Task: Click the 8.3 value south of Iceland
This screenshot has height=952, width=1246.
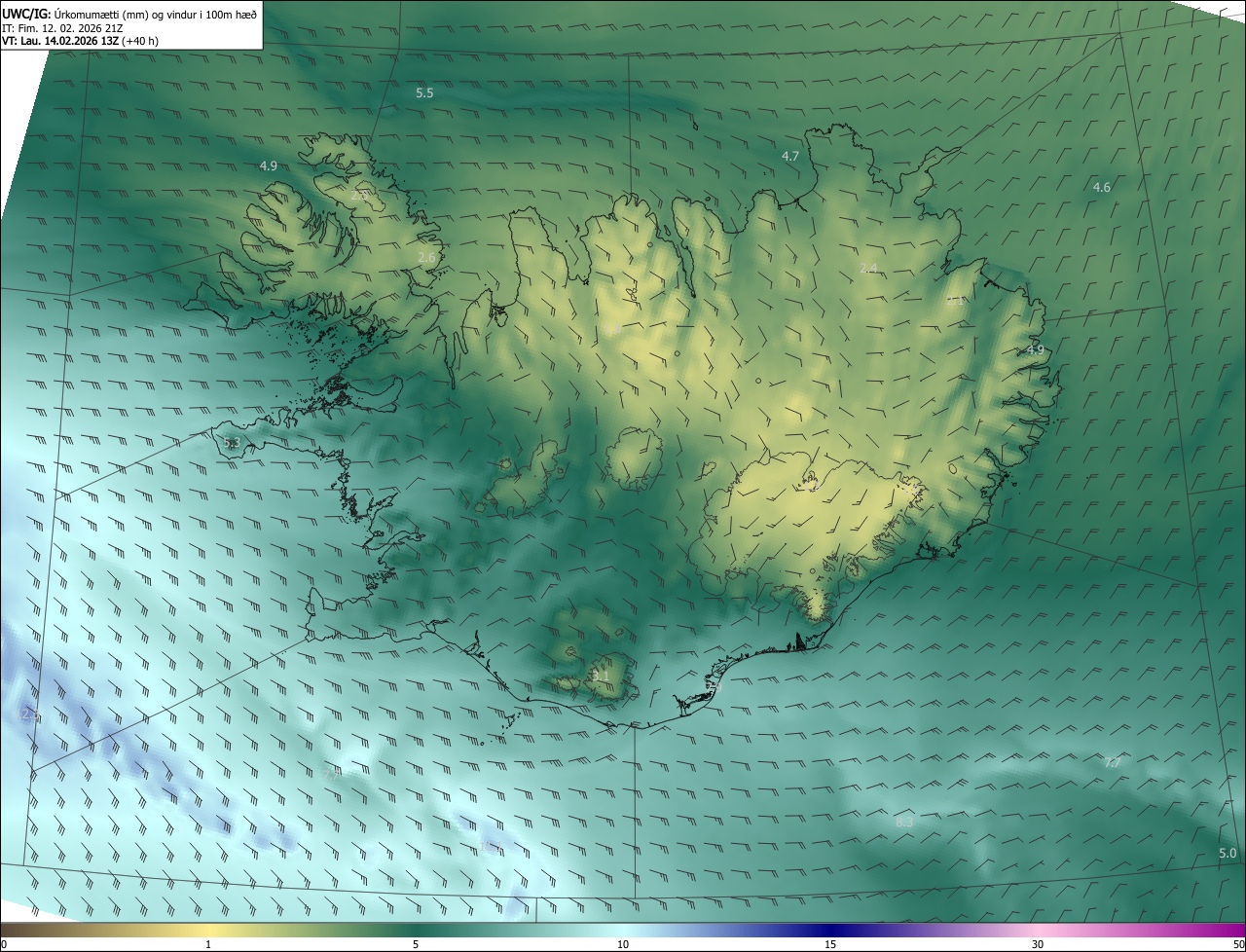Action: coord(904,823)
